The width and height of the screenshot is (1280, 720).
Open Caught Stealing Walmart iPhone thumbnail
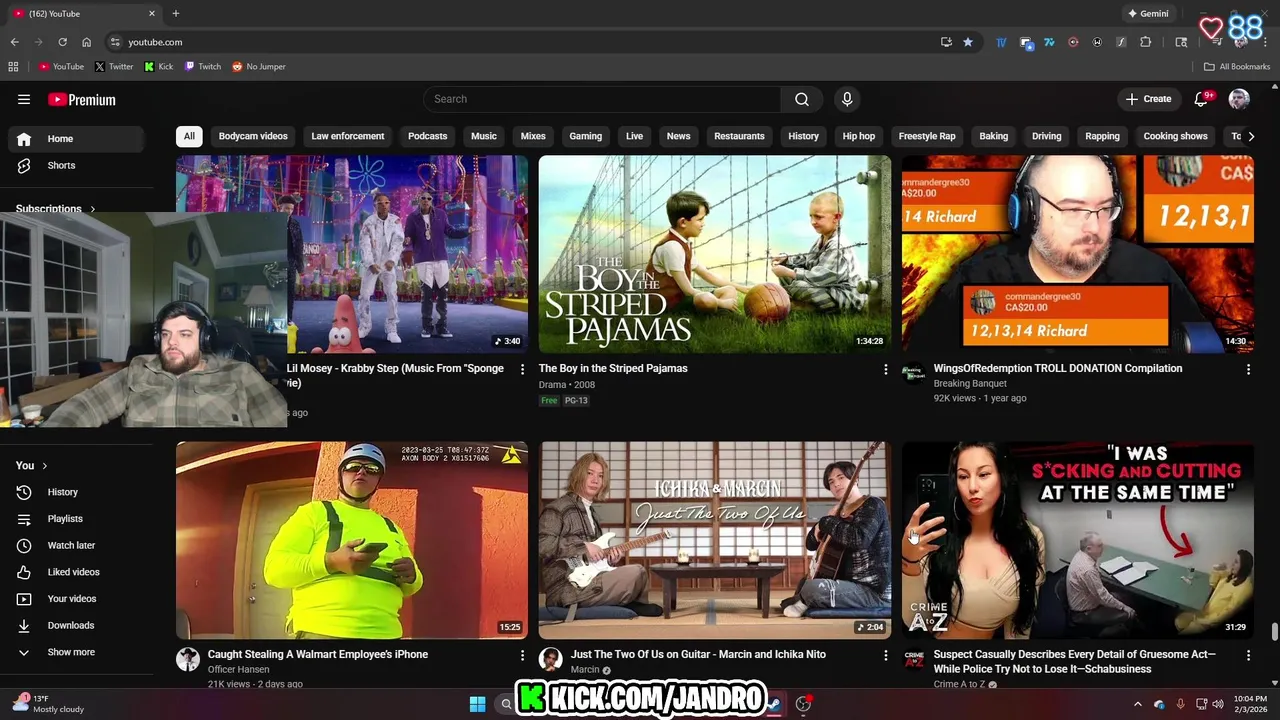click(352, 540)
